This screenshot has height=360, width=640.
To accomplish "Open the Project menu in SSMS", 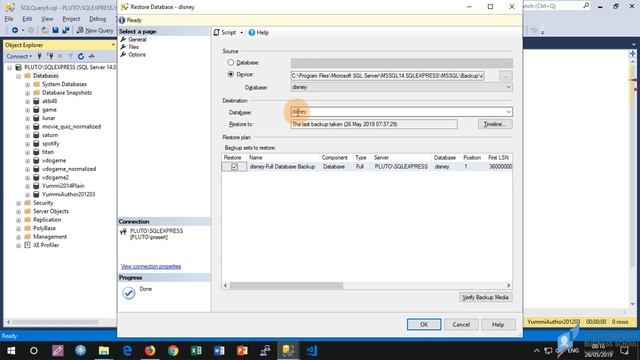I will click(71, 19).
